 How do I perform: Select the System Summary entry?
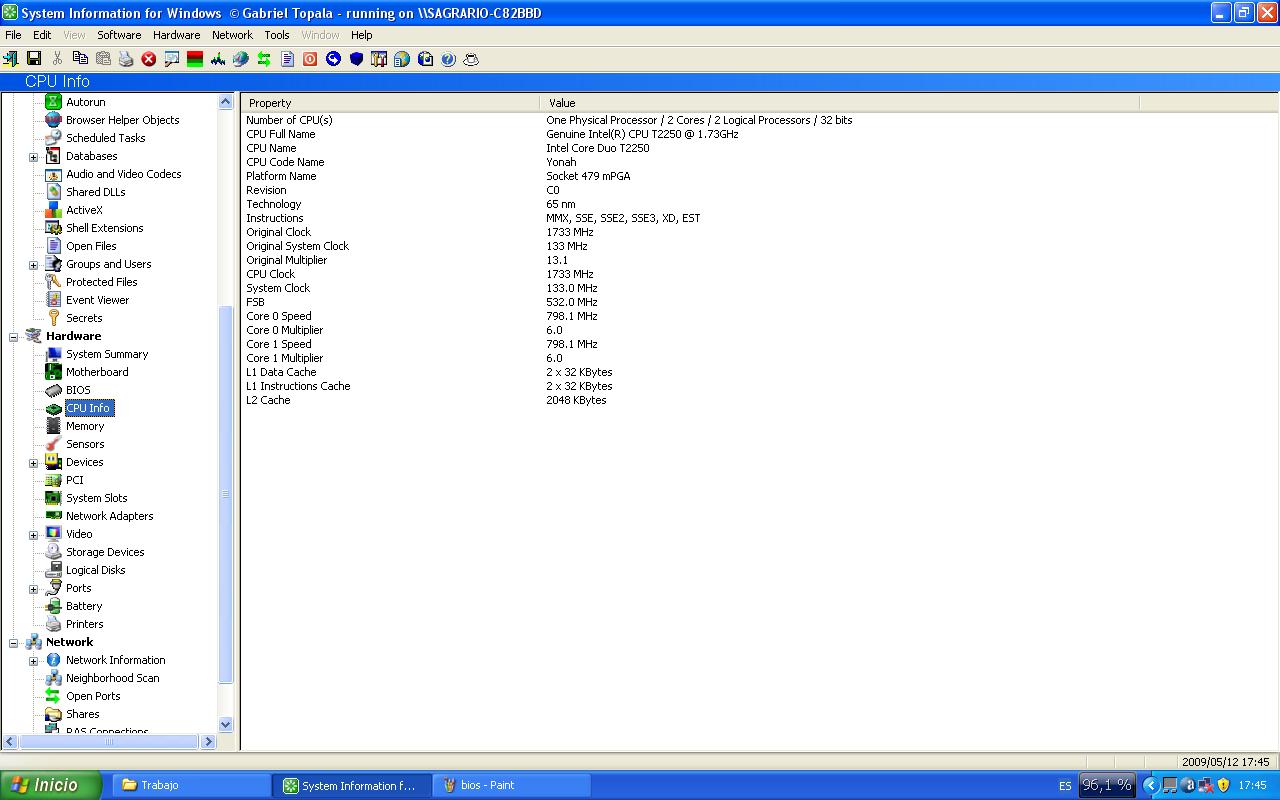pos(107,354)
